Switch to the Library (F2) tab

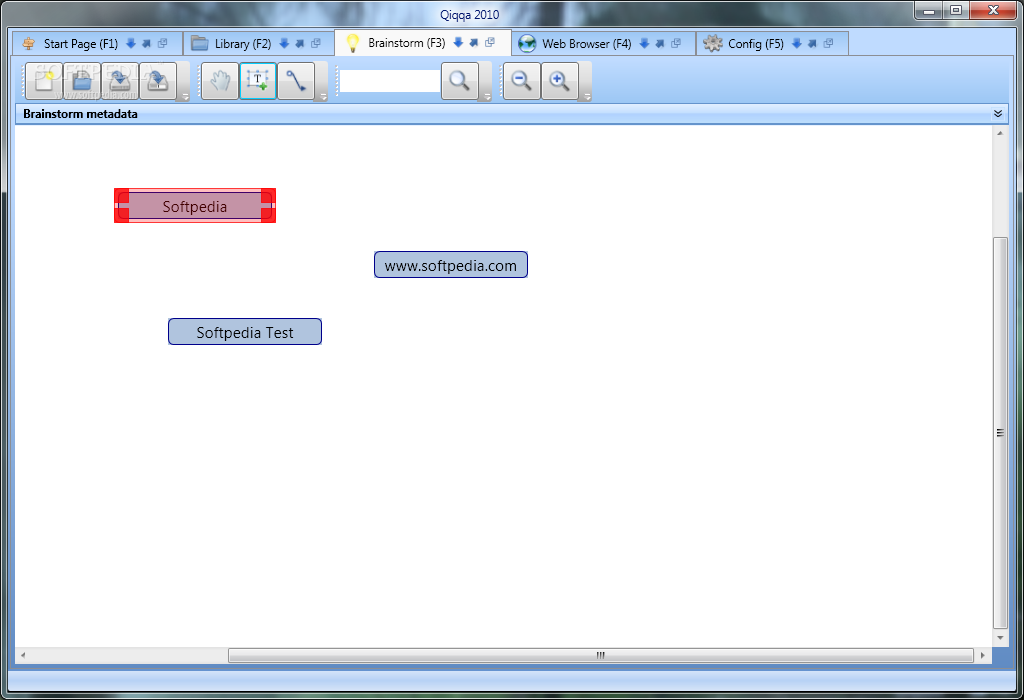pos(242,44)
